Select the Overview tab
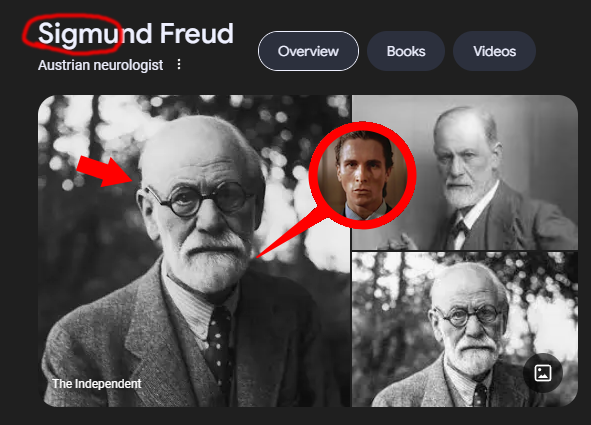The height and width of the screenshot is (425, 591). click(308, 51)
